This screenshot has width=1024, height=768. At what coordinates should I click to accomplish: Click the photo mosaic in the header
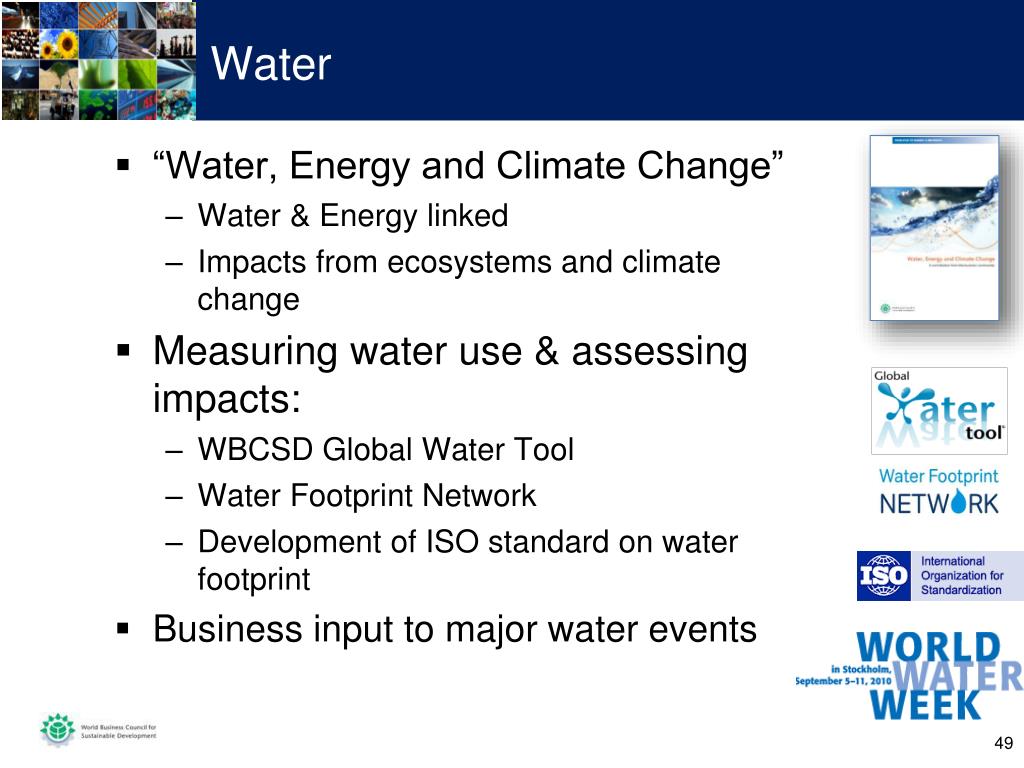pos(98,60)
